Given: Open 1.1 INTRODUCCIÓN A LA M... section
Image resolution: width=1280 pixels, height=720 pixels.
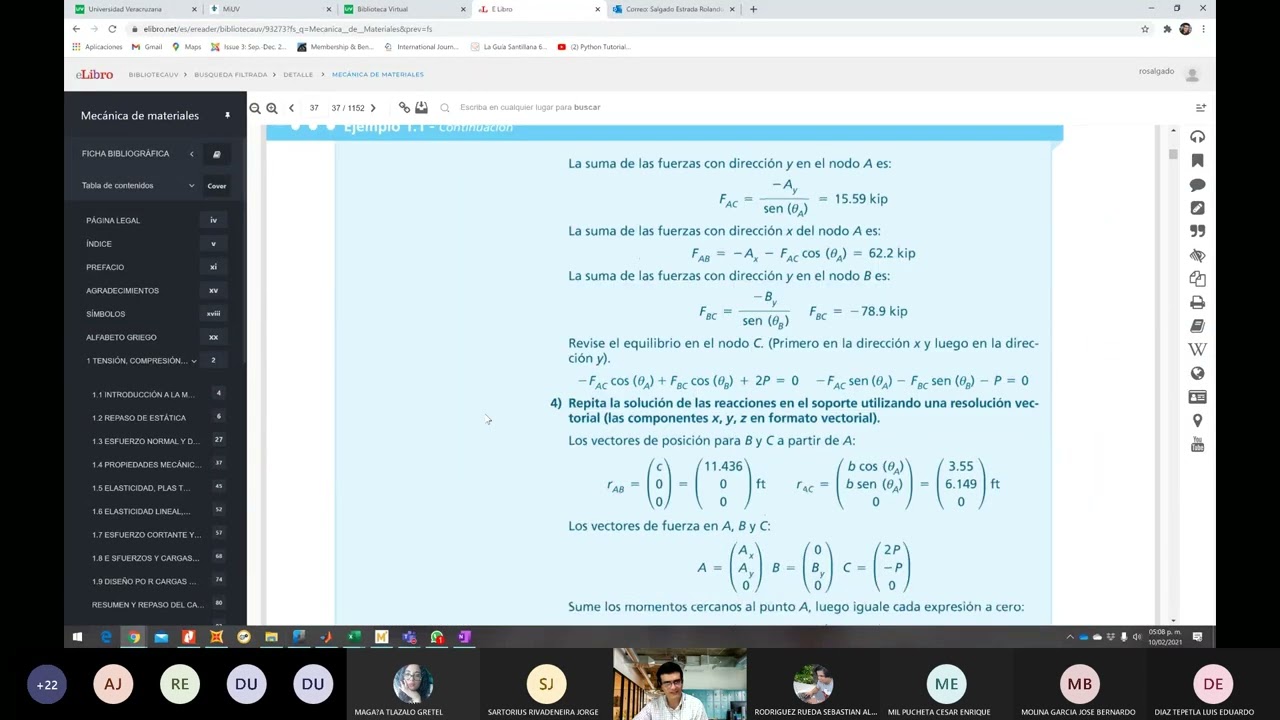Looking at the screenshot, I should [143, 395].
